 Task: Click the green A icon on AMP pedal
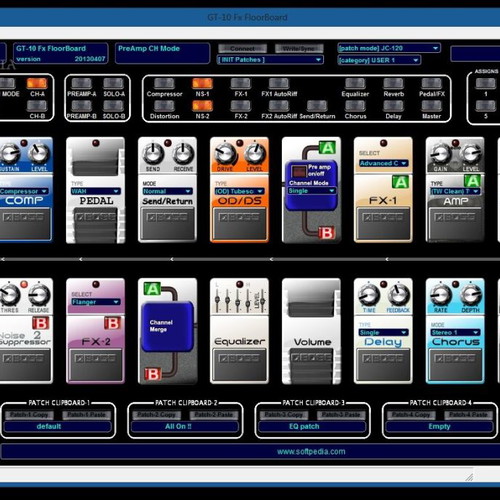472,182
